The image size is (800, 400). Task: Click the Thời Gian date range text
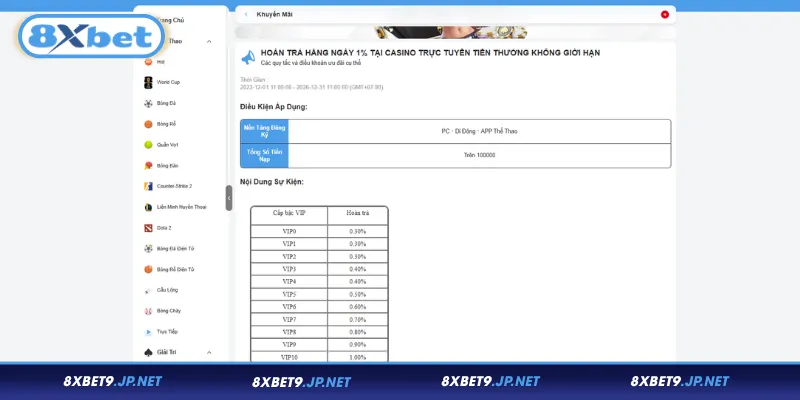(x=311, y=87)
